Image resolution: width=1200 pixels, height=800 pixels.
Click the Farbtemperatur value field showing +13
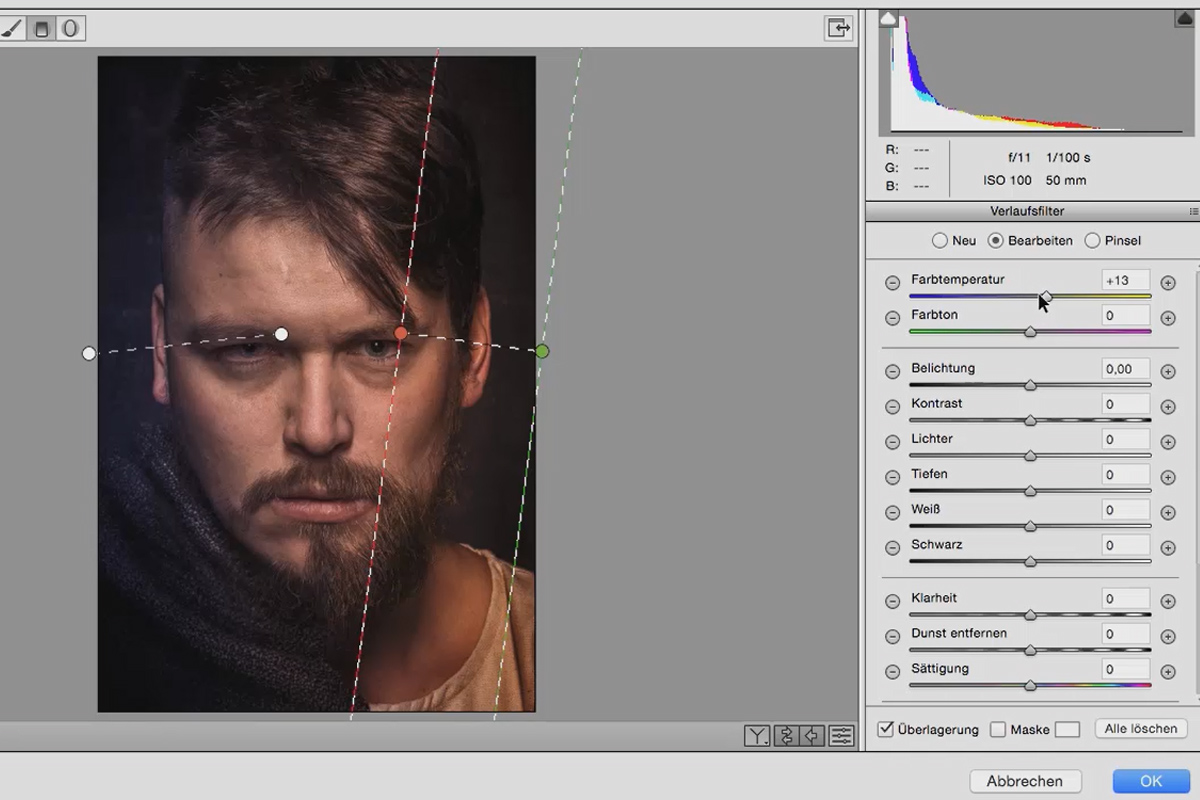(x=1124, y=281)
